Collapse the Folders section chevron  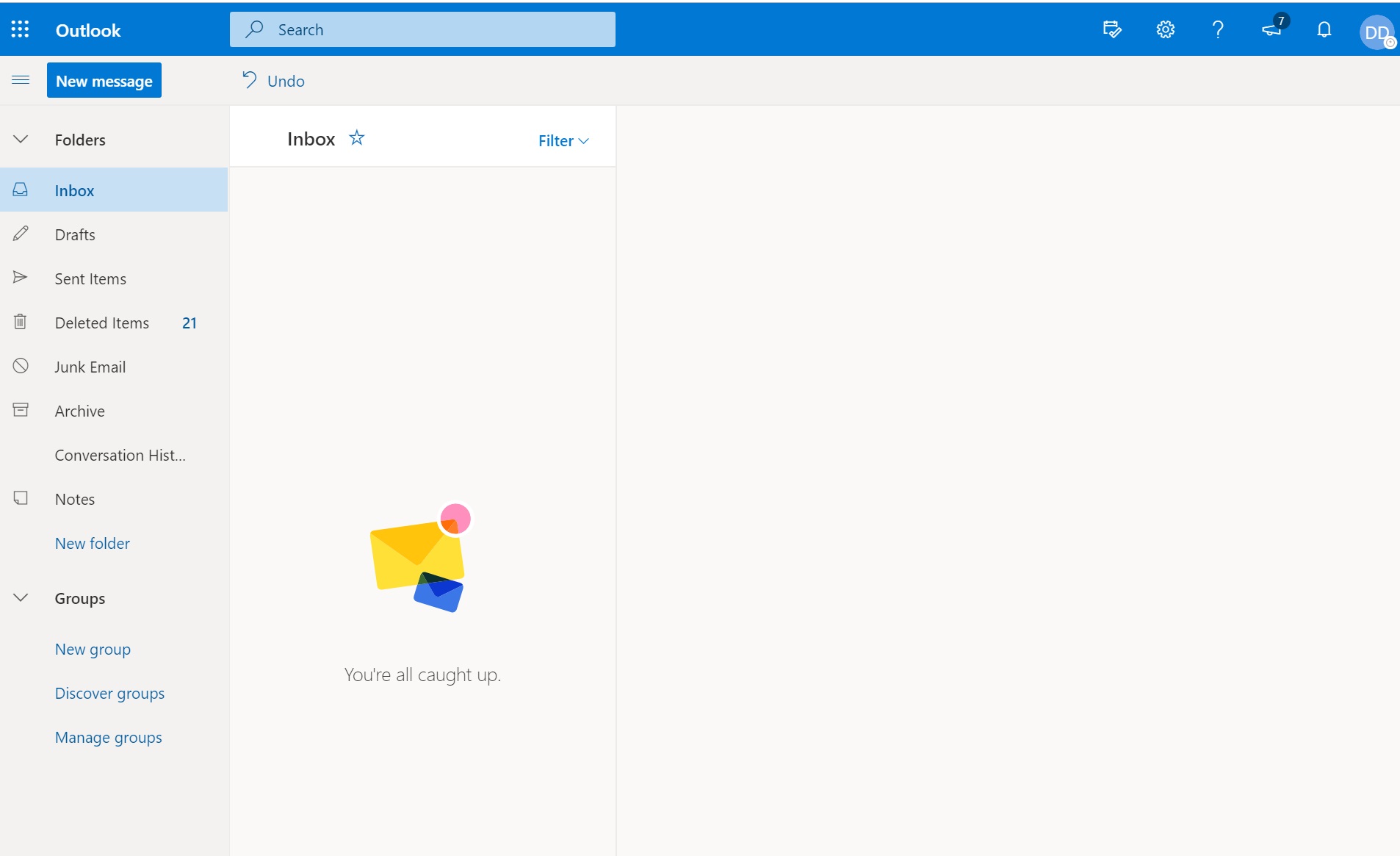(x=21, y=140)
